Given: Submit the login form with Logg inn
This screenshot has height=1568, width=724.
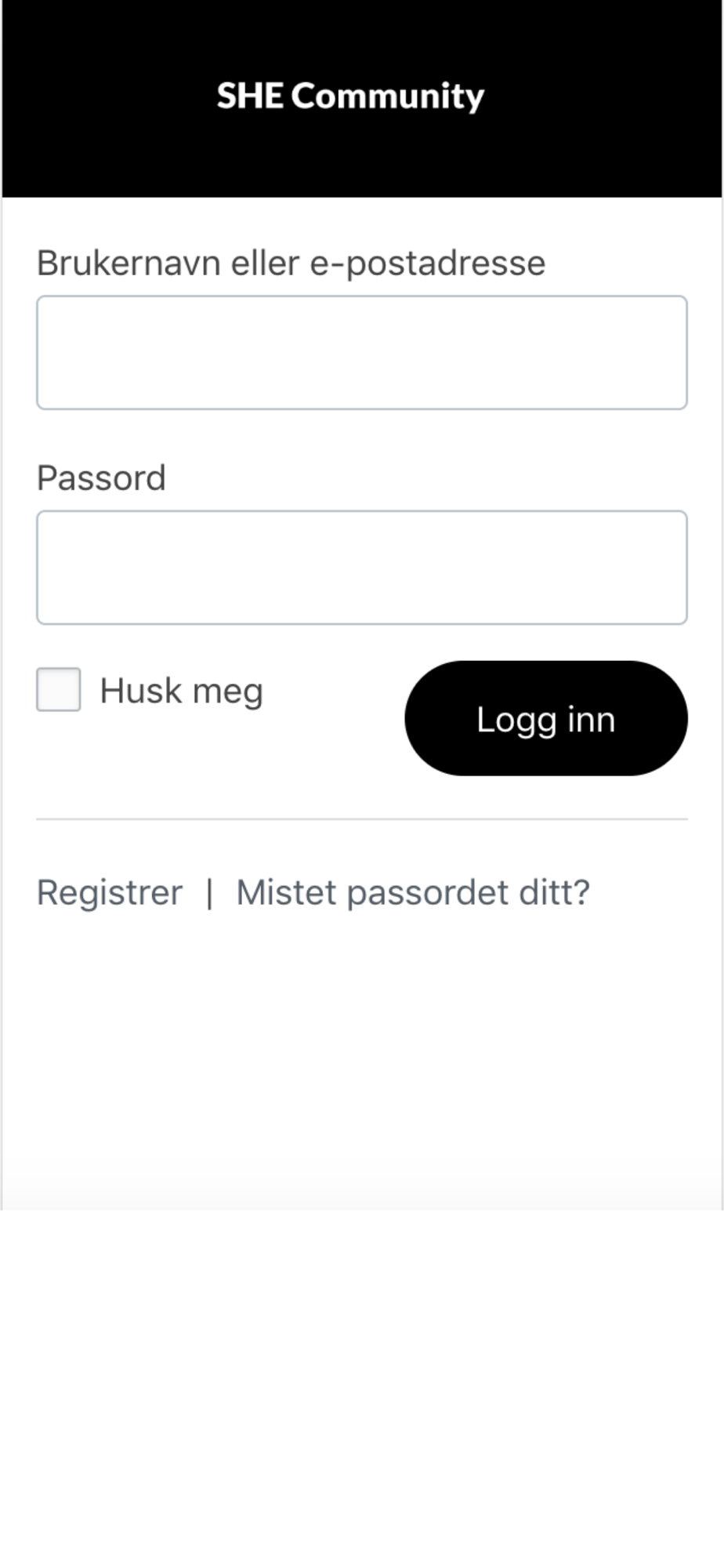Looking at the screenshot, I should (546, 718).
